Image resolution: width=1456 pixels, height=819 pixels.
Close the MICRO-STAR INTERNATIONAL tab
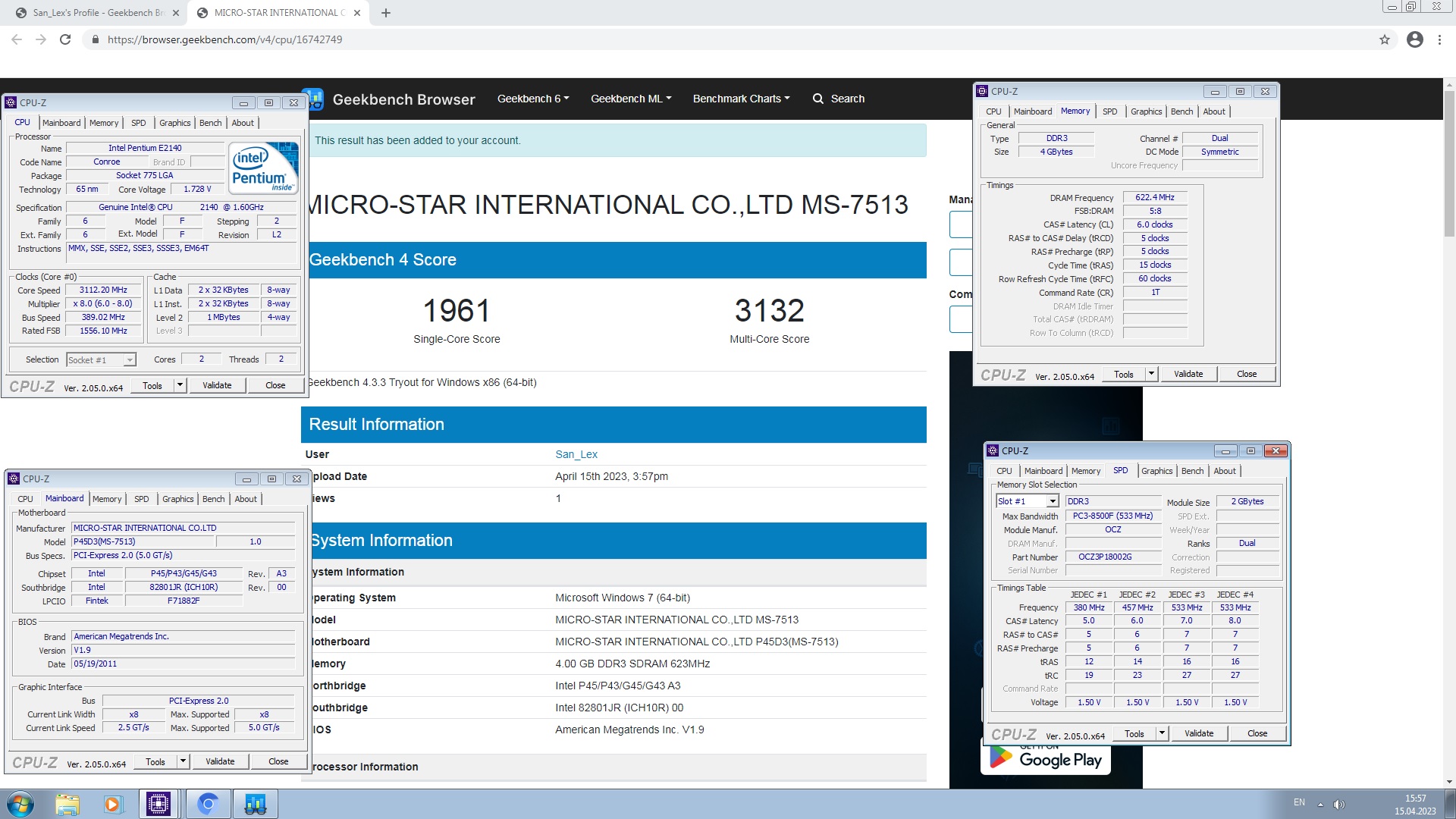[x=358, y=13]
